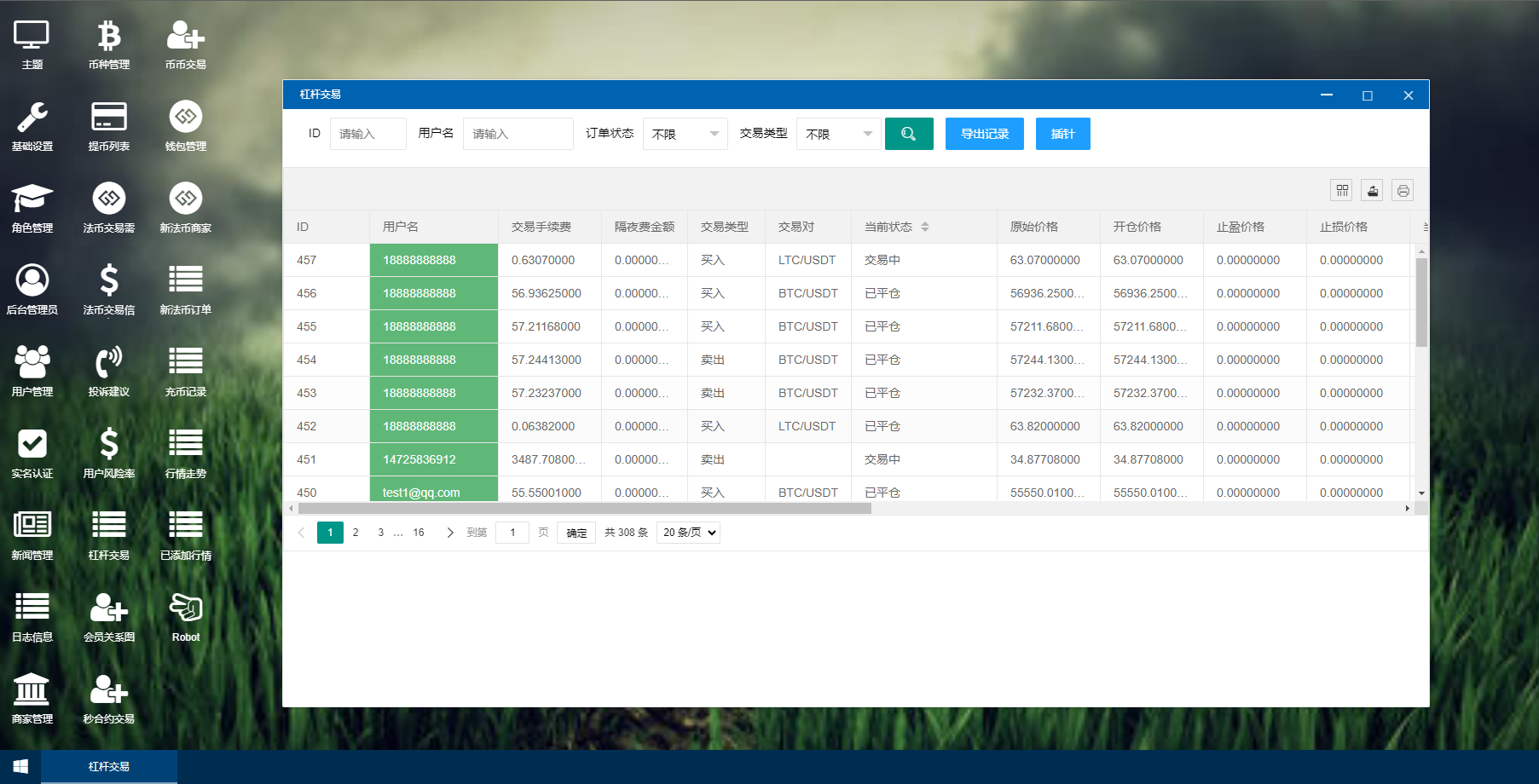The width and height of the screenshot is (1539, 784).
Task: Click the 用户名 search input field
Action: click(x=518, y=134)
